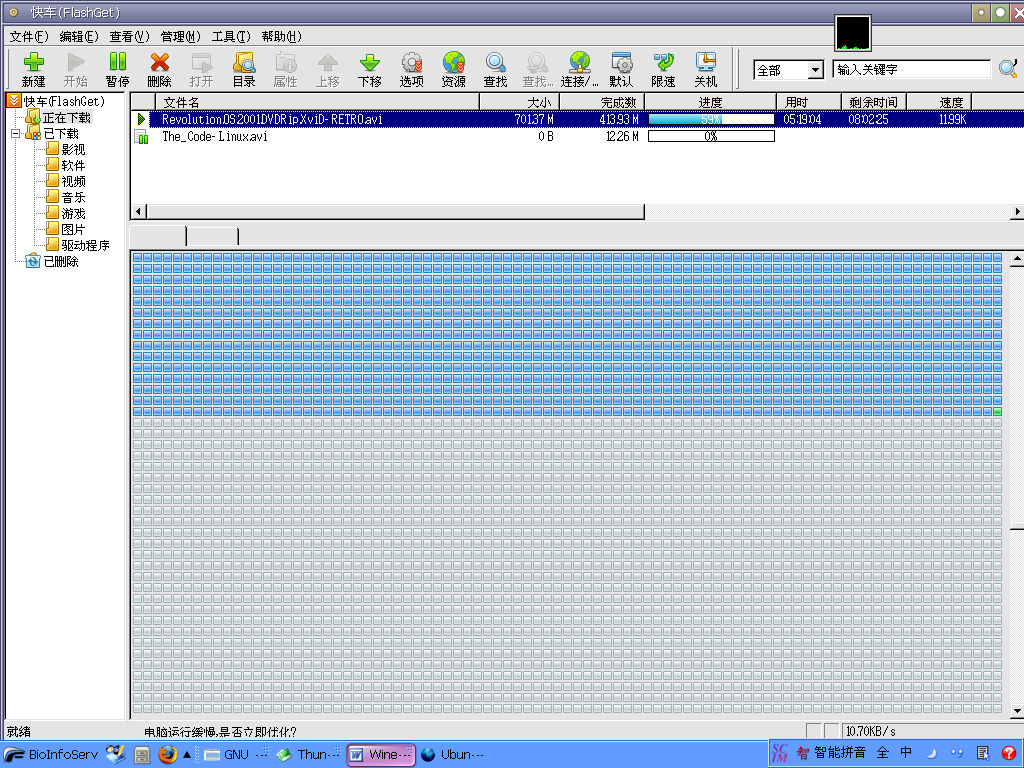Screen dimensions: 1024x768
Task: Click the active 查找 (Find) magnifier icon
Action: (496, 63)
